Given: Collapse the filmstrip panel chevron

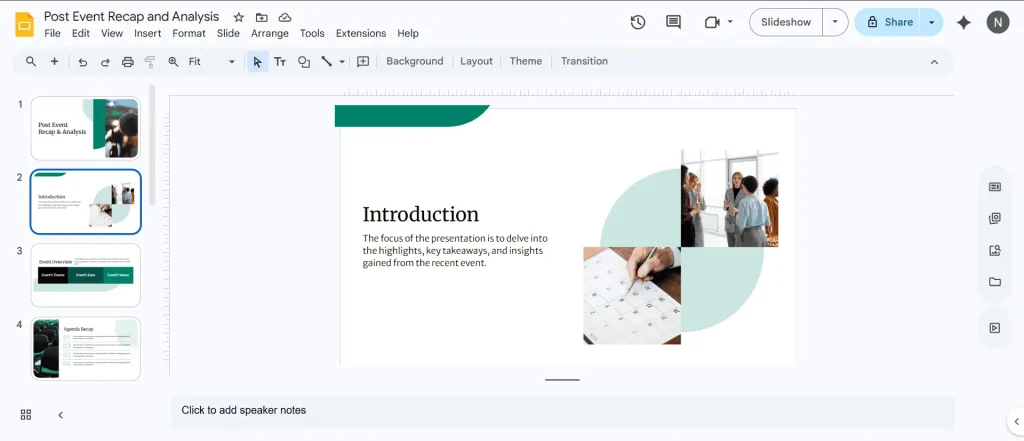Looking at the screenshot, I should [x=61, y=415].
